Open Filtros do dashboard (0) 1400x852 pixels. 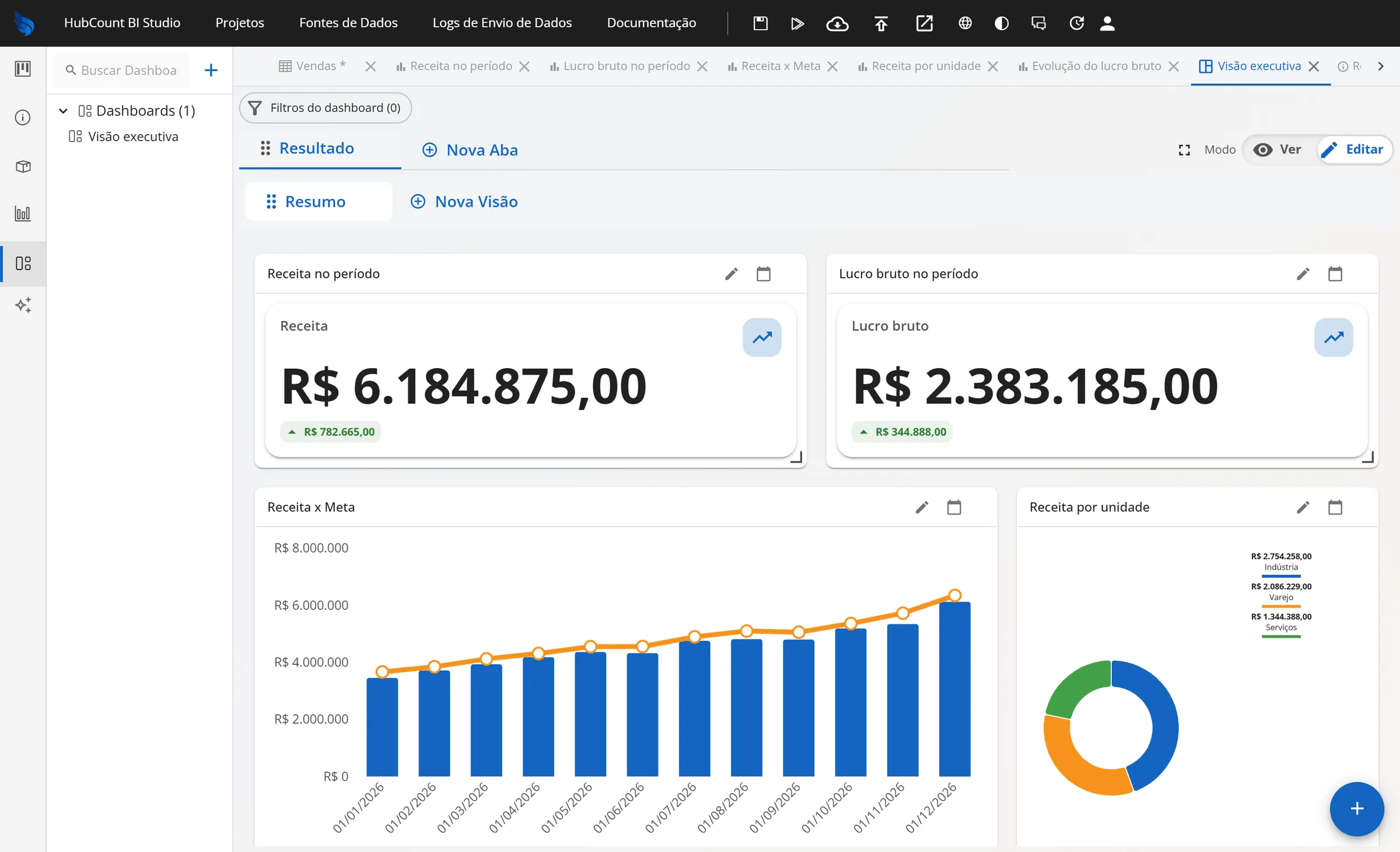click(x=325, y=108)
